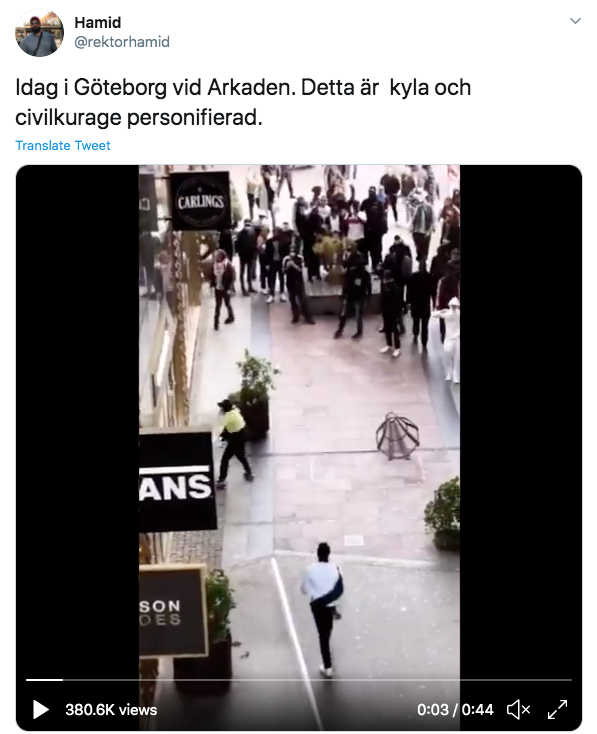Expand the video to fullscreen
This screenshot has width=597, height=734.
point(557,710)
